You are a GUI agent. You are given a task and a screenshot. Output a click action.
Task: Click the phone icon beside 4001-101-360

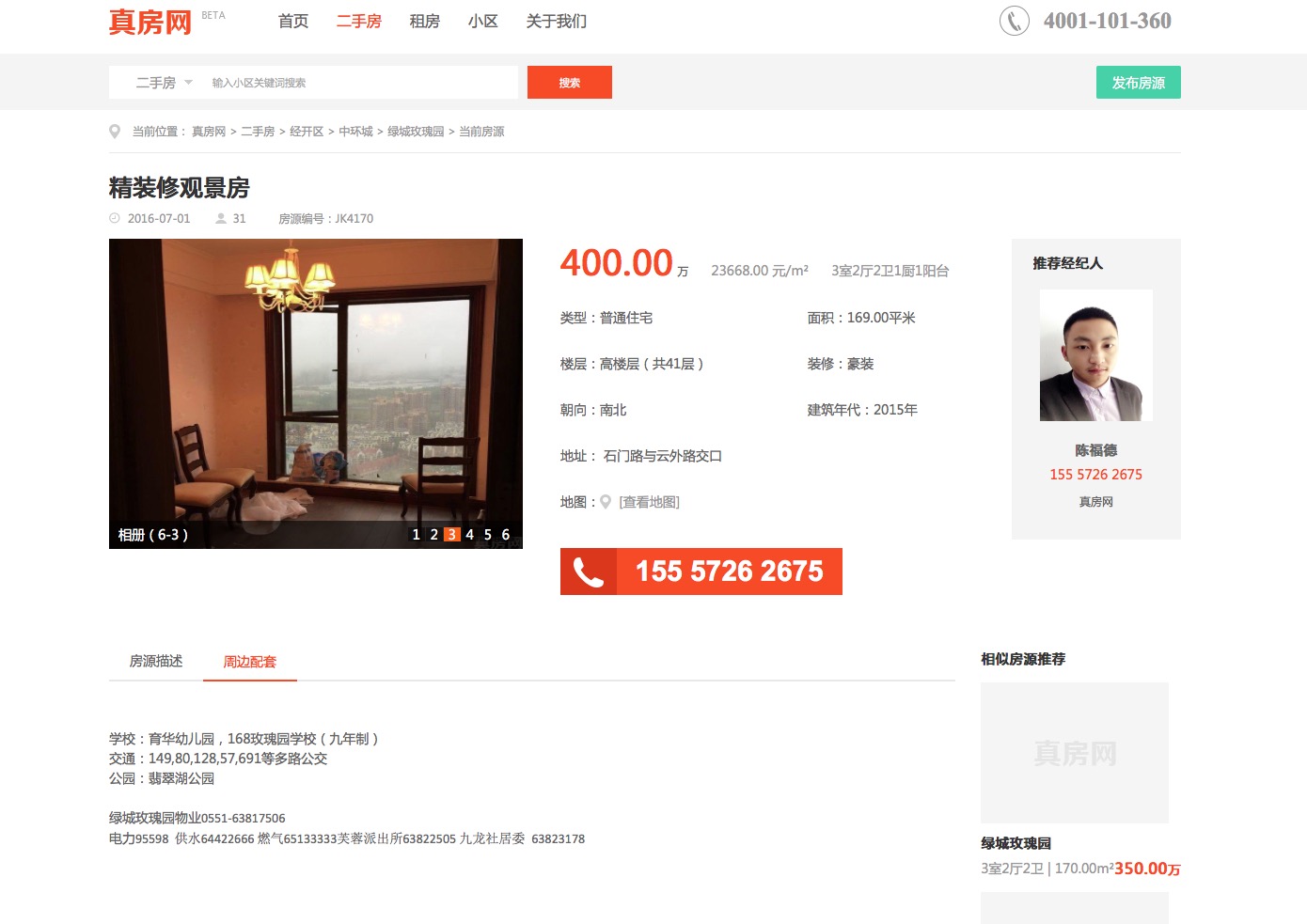(x=1014, y=21)
